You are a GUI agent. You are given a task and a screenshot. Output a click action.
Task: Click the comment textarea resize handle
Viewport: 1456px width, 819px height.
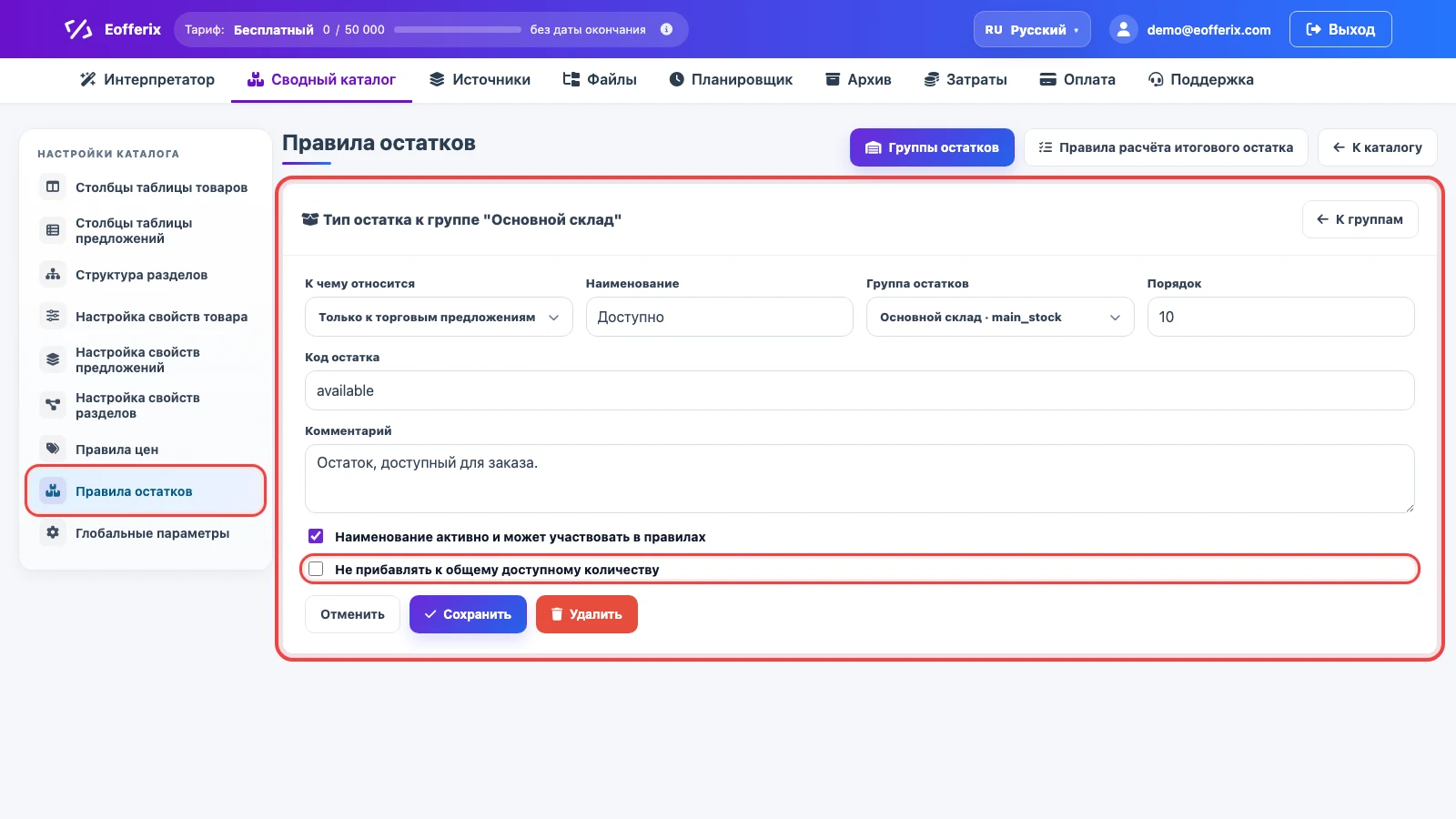(x=1409, y=507)
